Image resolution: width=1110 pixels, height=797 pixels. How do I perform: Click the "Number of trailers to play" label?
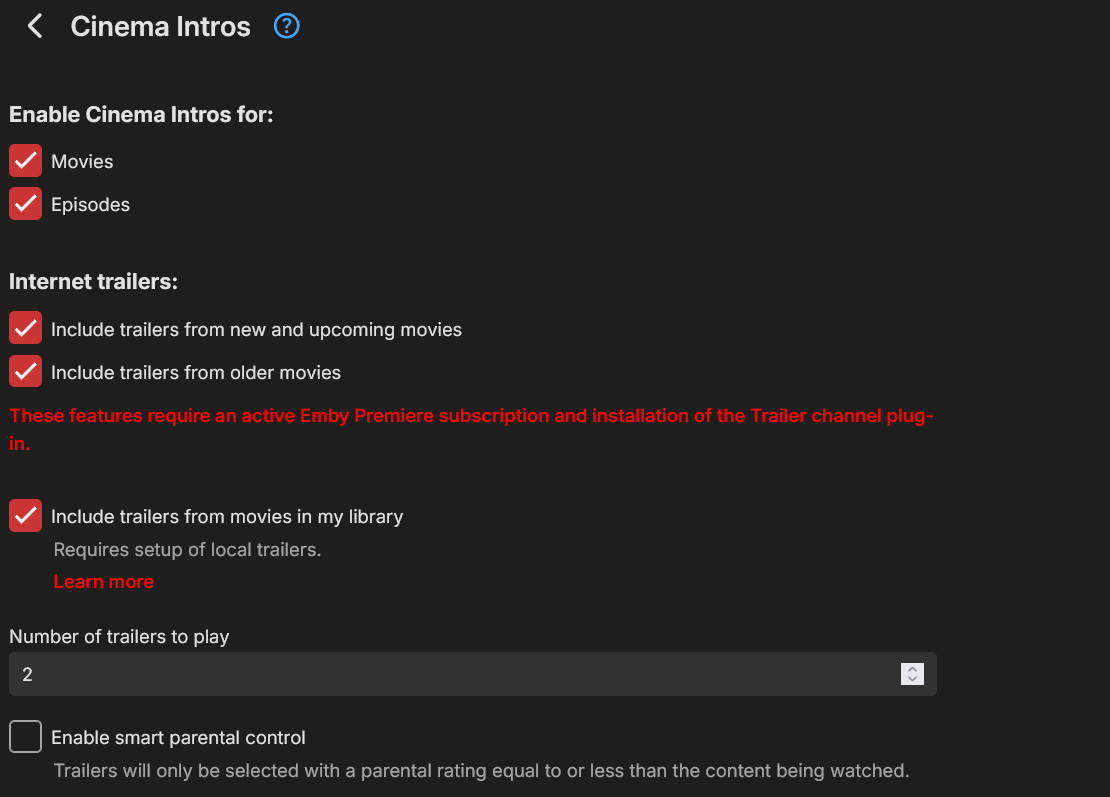pyautogui.click(x=119, y=637)
